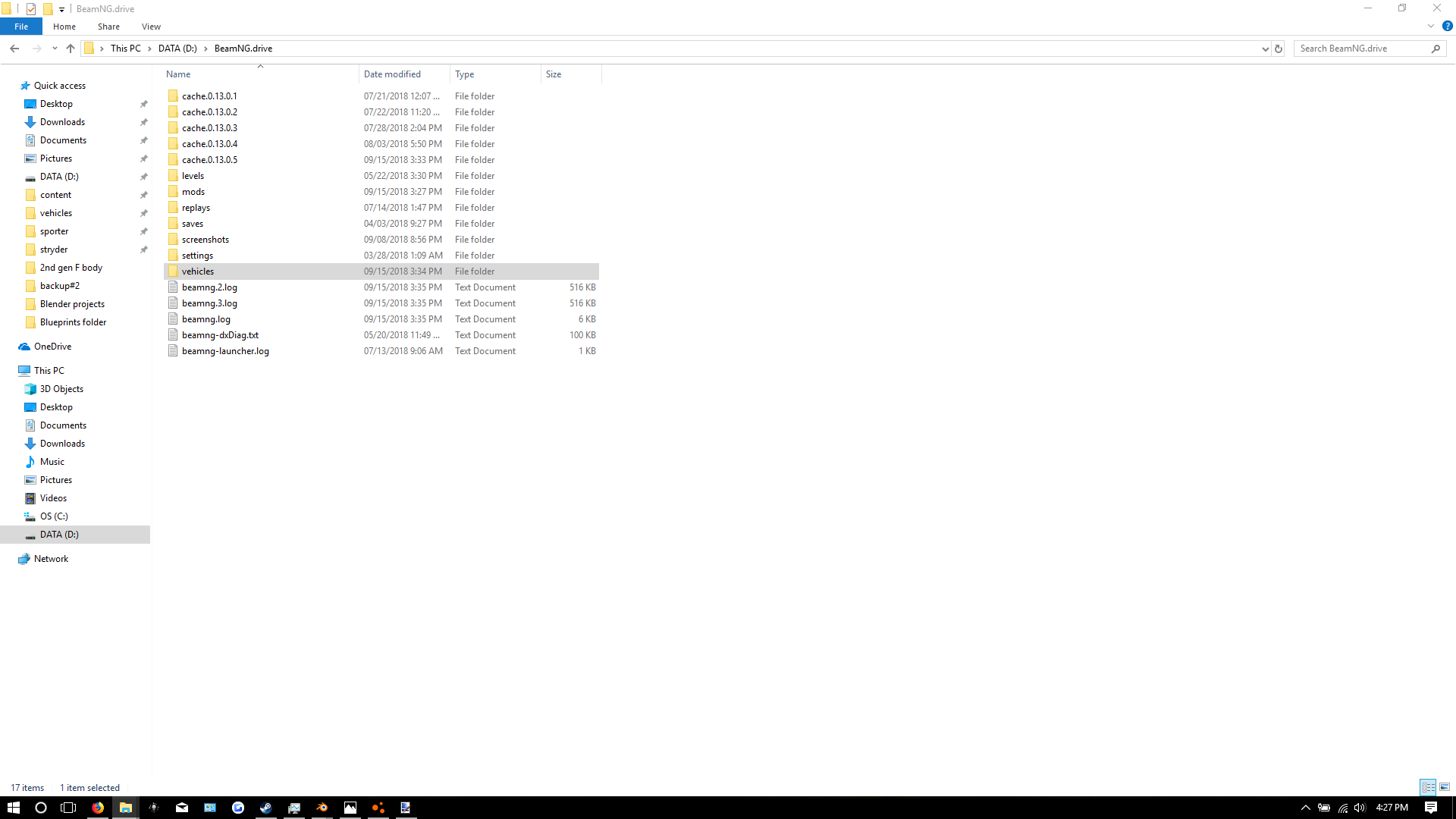Switch to details view icon

coord(1428,787)
